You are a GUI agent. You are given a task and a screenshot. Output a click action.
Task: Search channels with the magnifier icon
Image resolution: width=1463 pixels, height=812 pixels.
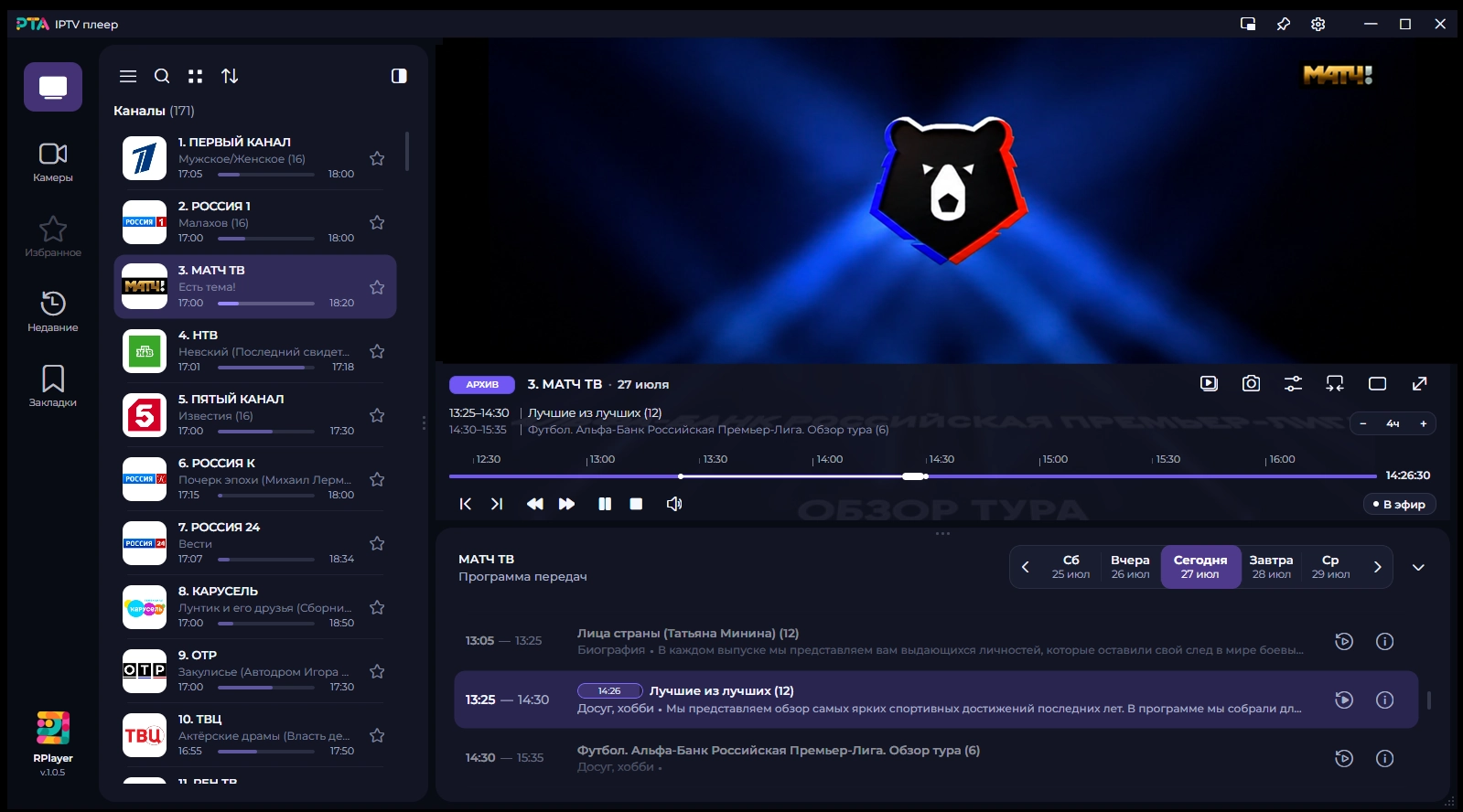(x=162, y=76)
